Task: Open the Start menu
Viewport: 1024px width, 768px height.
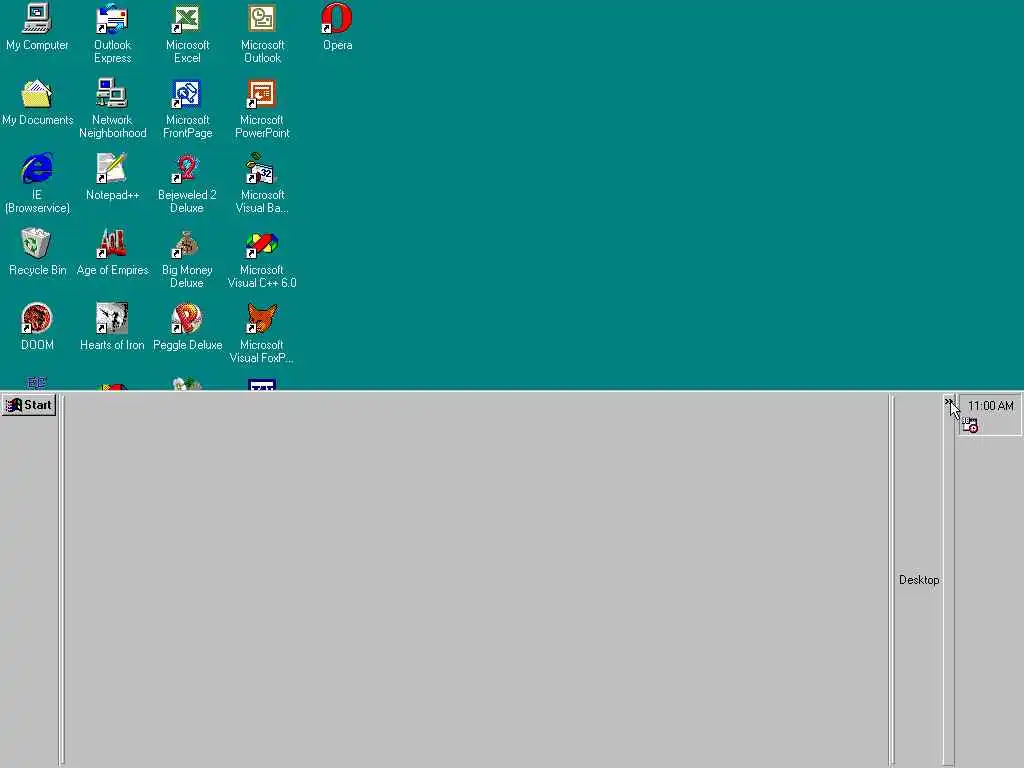Action: coord(29,405)
